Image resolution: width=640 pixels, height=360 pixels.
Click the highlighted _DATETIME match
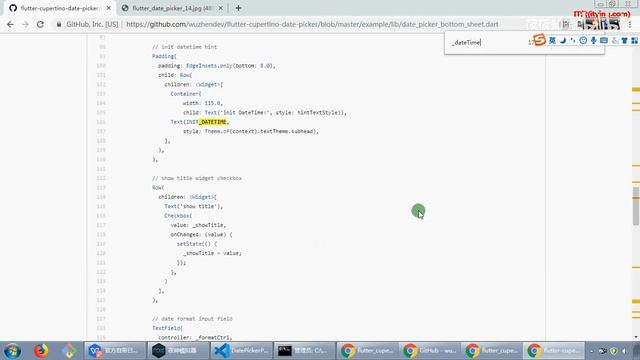(212, 122)
